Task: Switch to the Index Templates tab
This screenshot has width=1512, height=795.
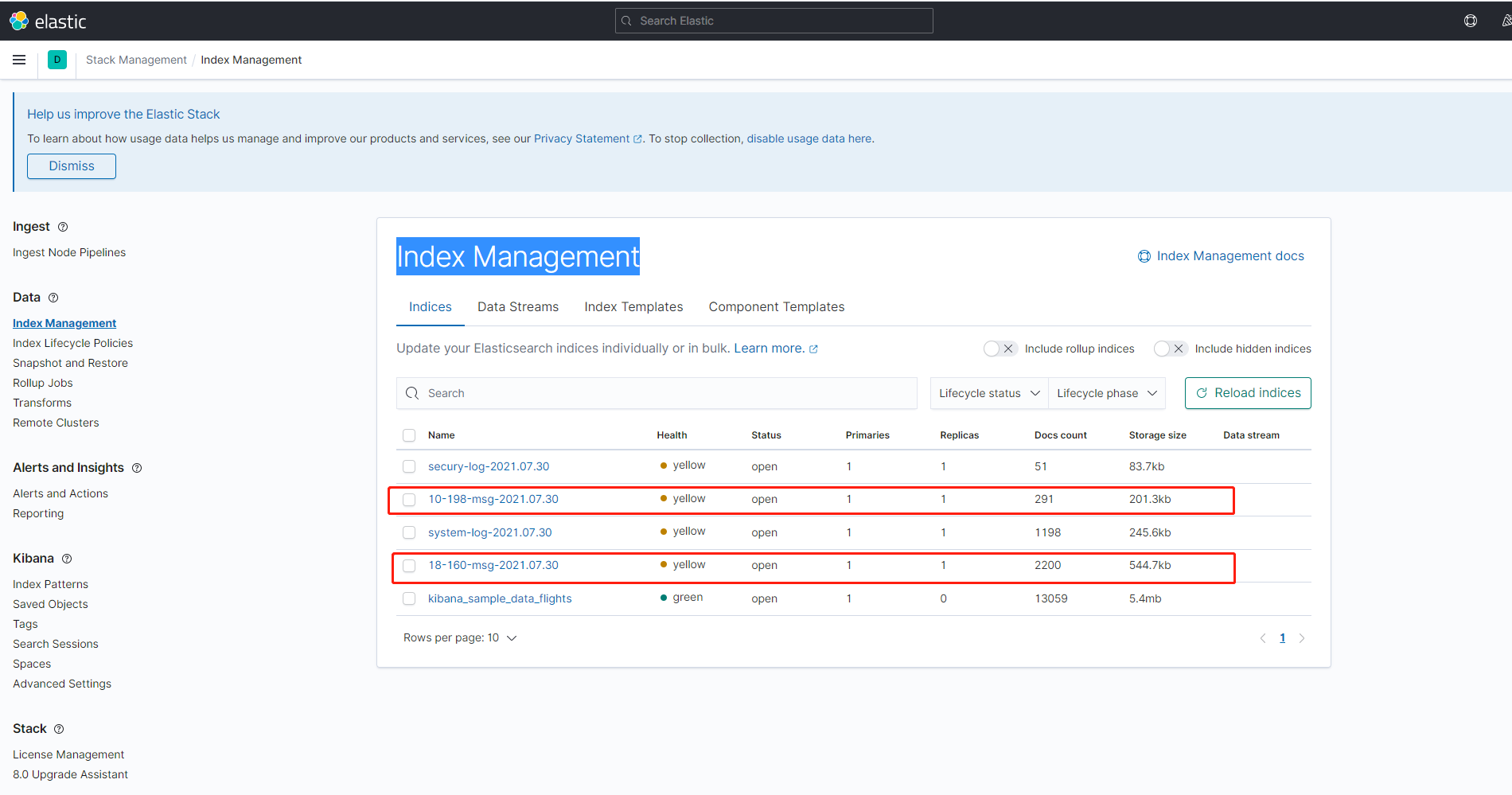Action: (633, 307)
